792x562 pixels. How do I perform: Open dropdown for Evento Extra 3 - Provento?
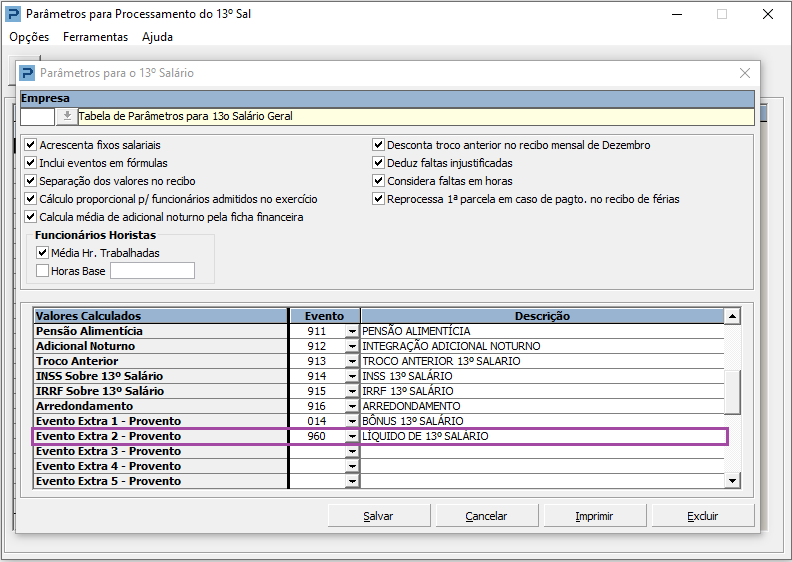point(351,452)
